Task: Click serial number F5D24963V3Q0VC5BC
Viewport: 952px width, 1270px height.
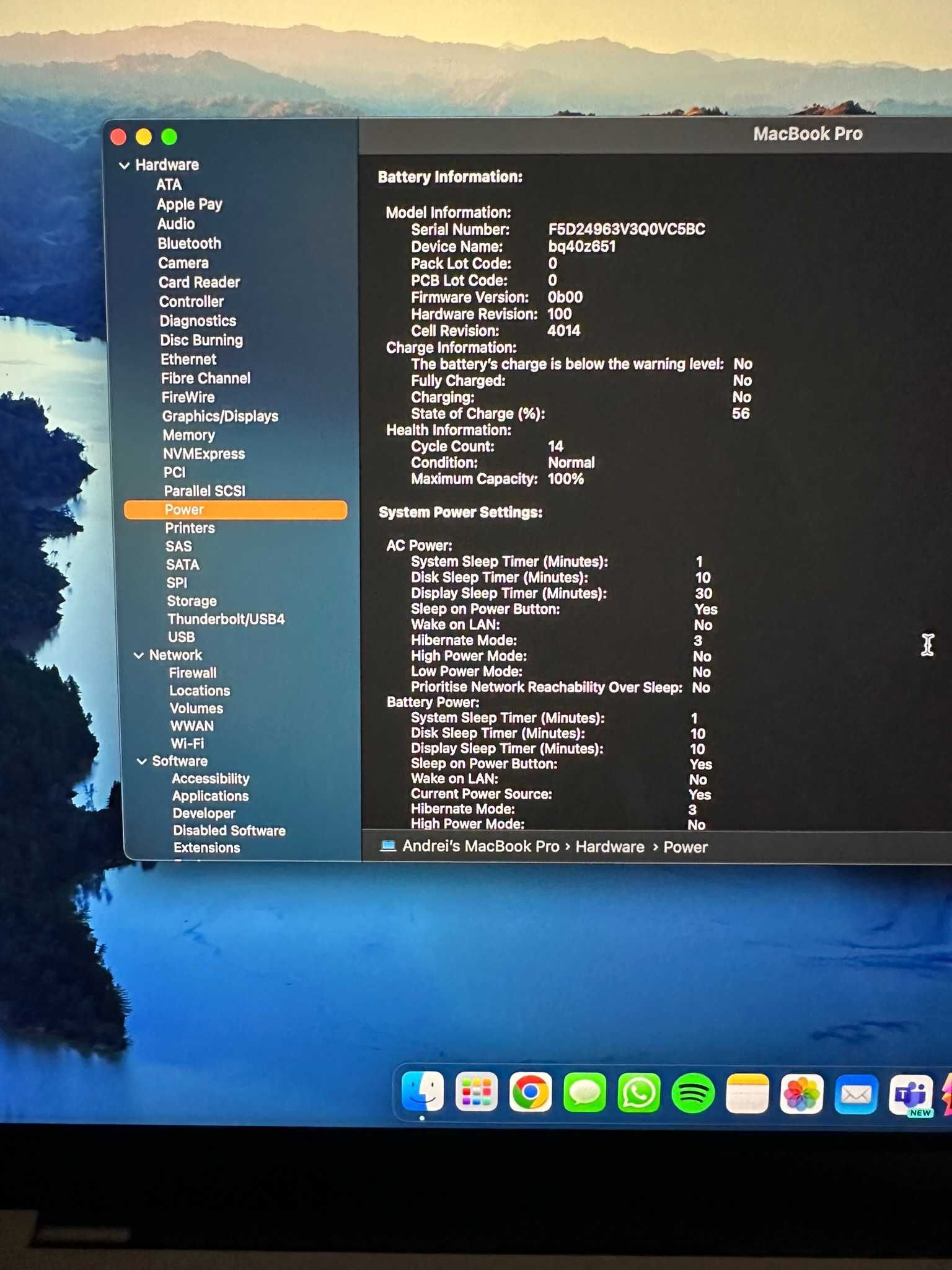Action: tap(627, 229)
